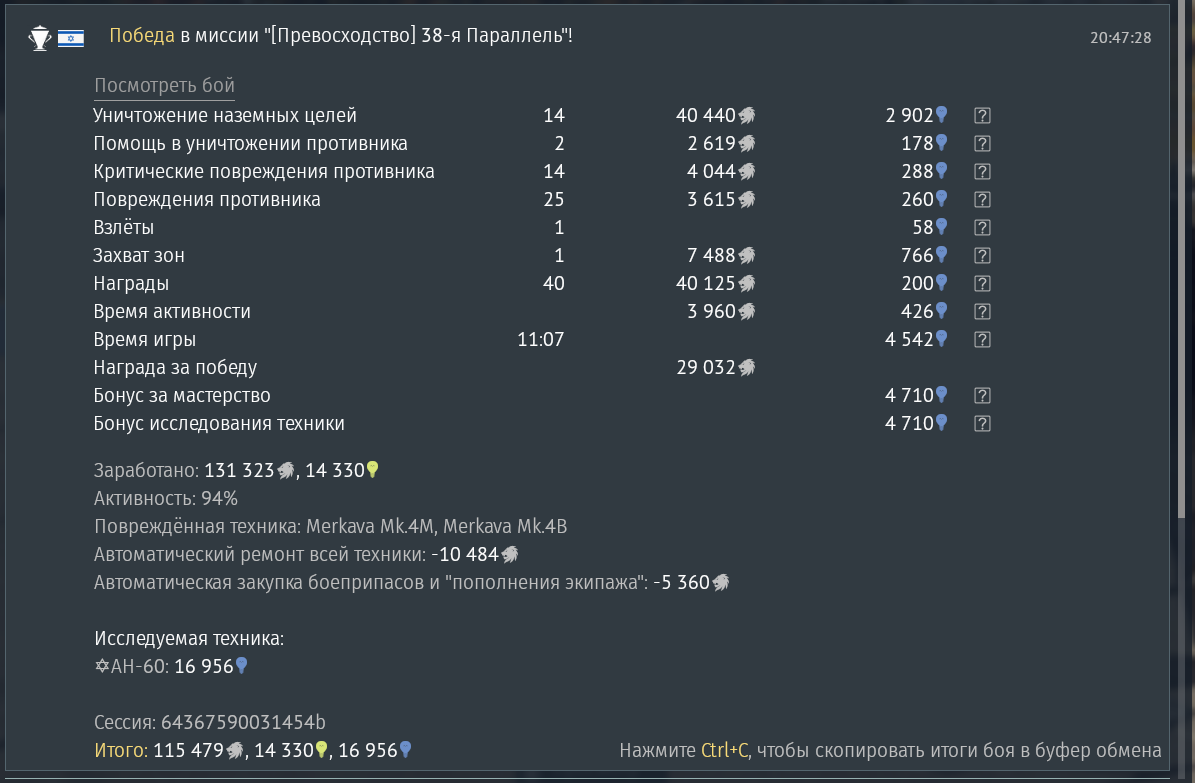Click "Посмотреть бой" replay link
1195x783 pixels.
point(164,86)
